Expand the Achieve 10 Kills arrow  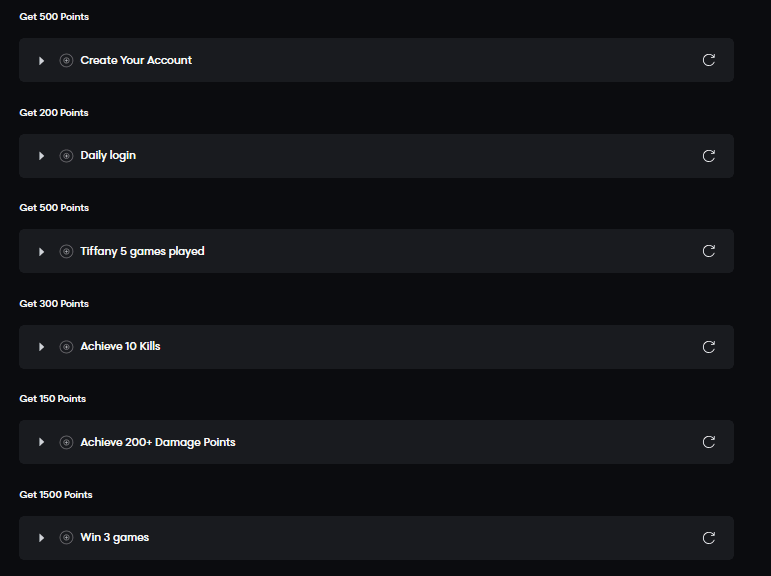coord(42,347)
